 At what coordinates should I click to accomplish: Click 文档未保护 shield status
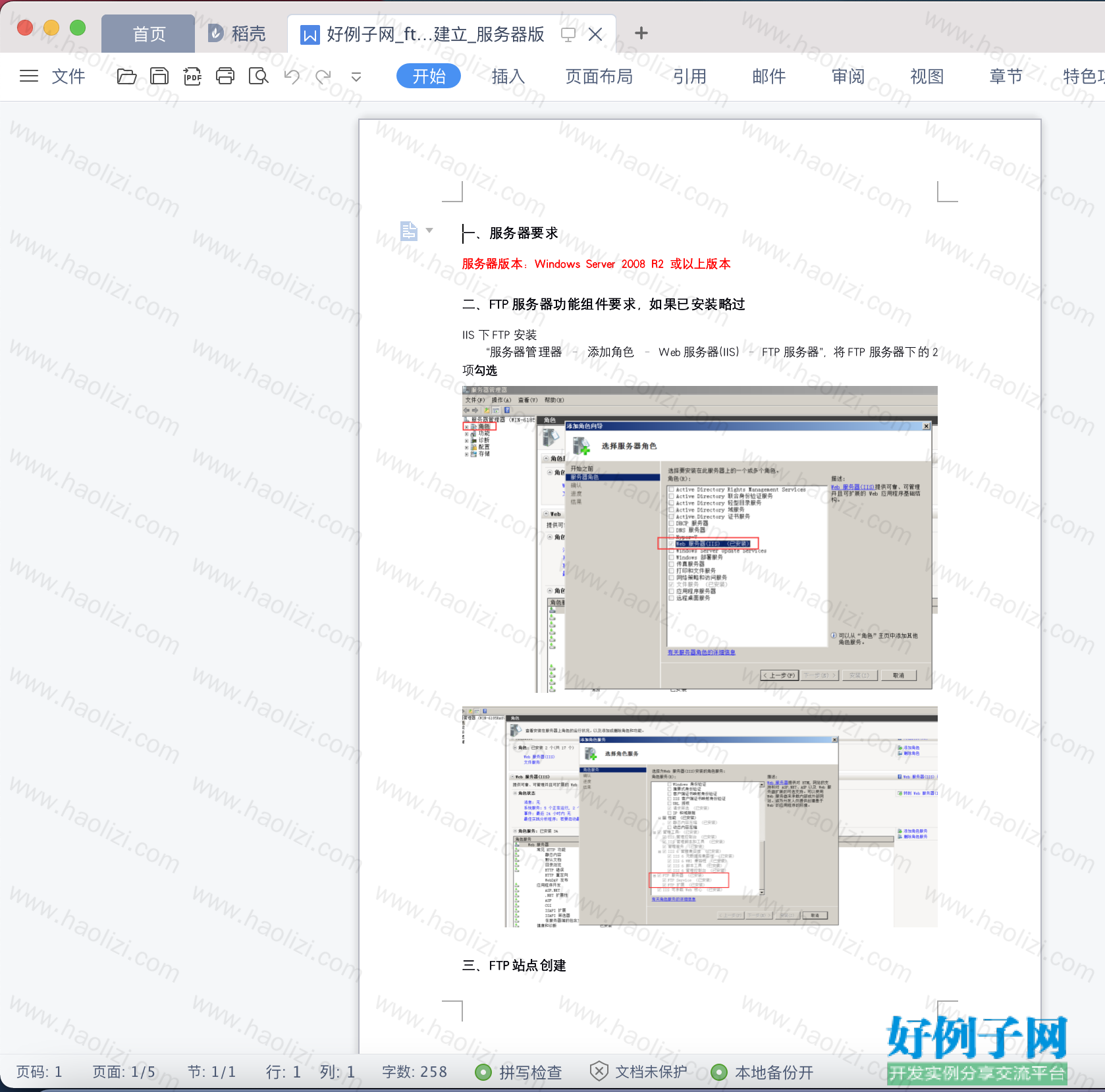638,1072
